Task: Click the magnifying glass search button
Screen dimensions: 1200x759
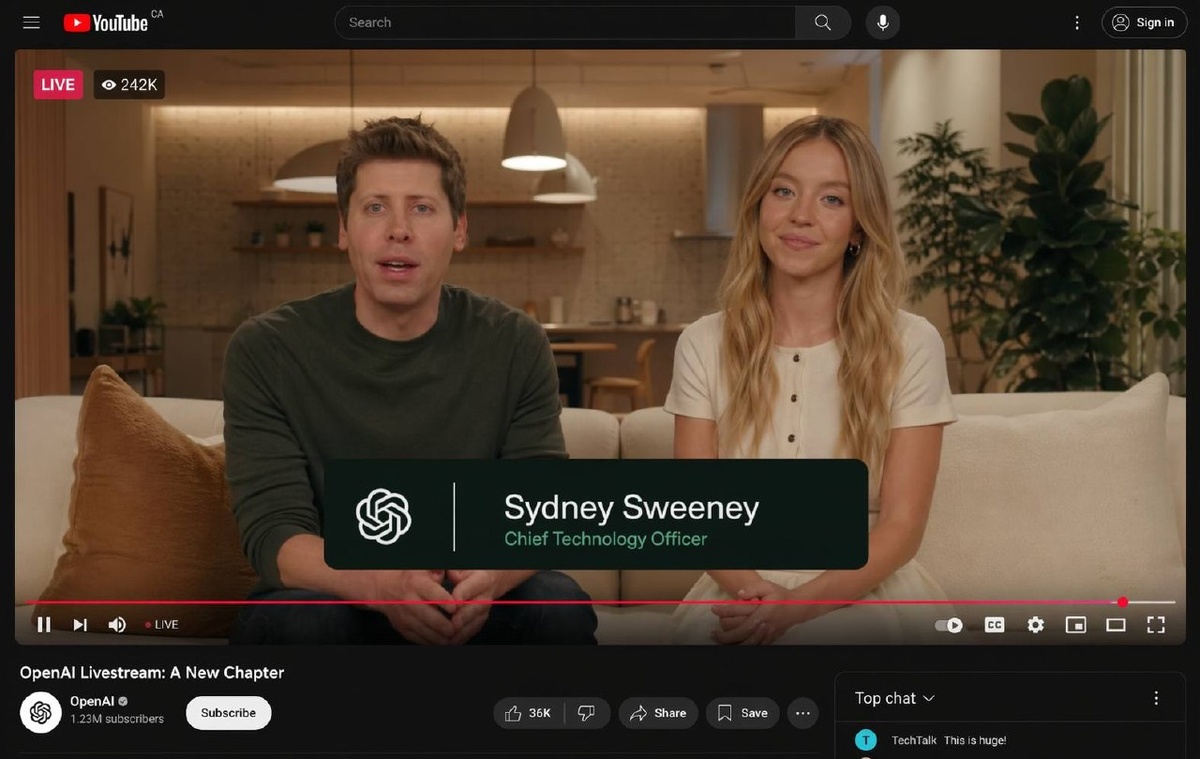Action: coord(823,22)
